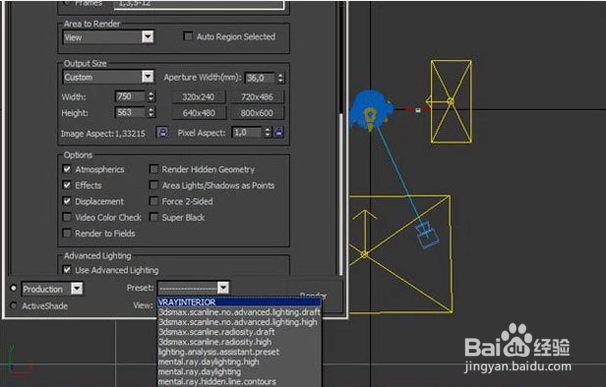Set output size to 320x240
The image size is (606, 387).
pos(198,97)
